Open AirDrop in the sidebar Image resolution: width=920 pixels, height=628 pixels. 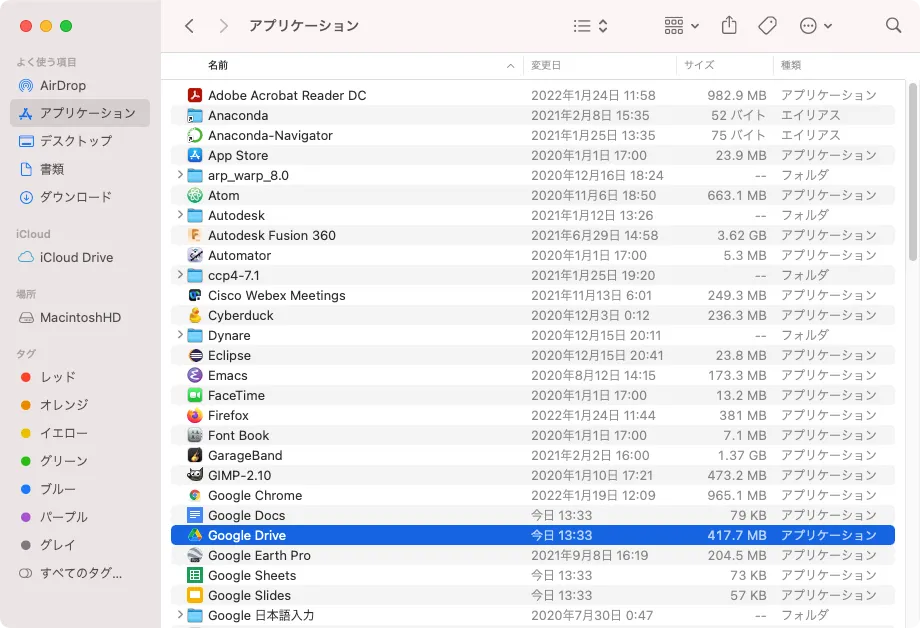point(62,85)
